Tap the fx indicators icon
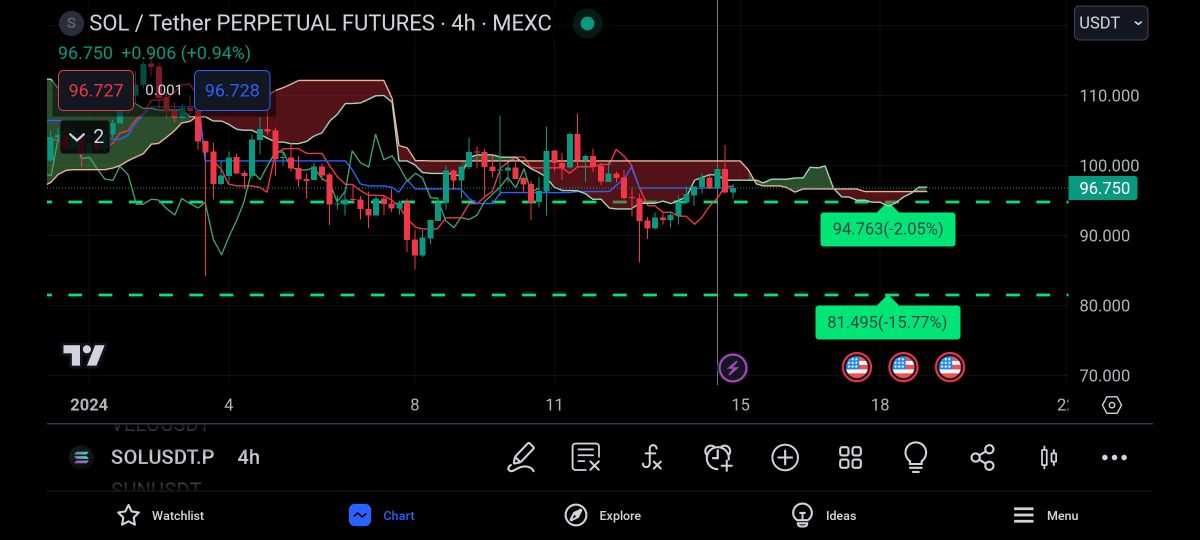Screen dimensions: 1200x540 651,457
